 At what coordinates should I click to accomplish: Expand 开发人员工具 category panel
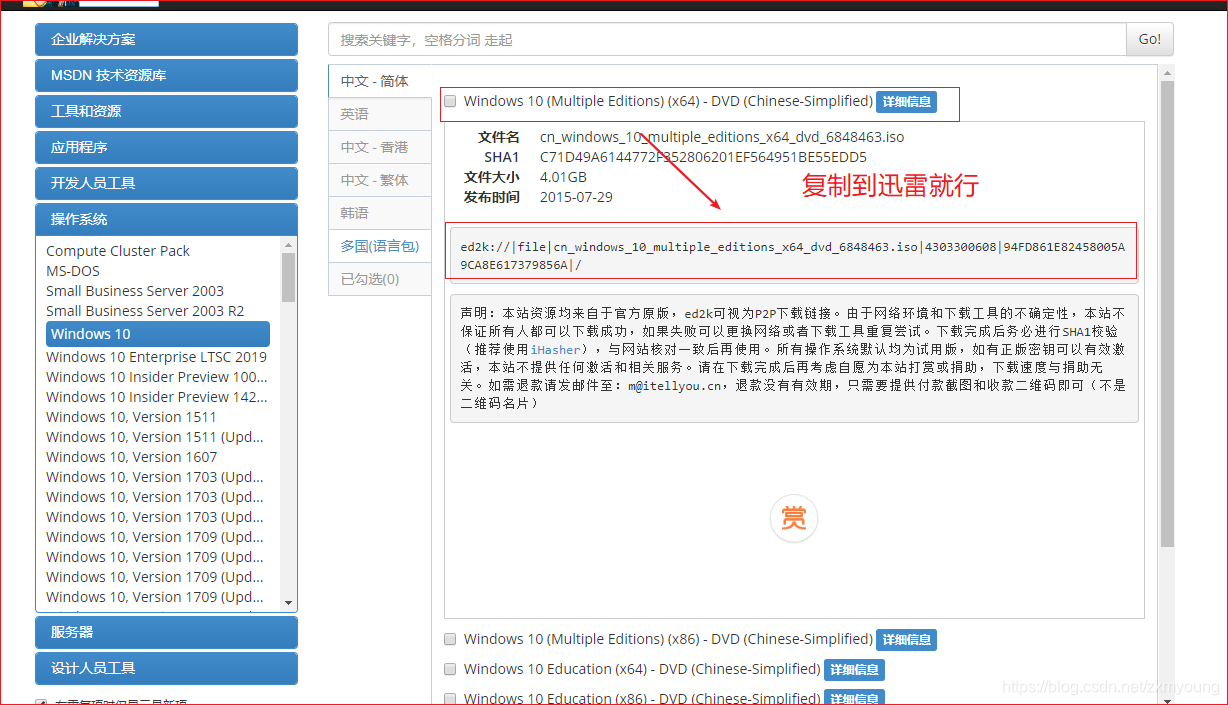pyautogui.click(x=166, y=184)
